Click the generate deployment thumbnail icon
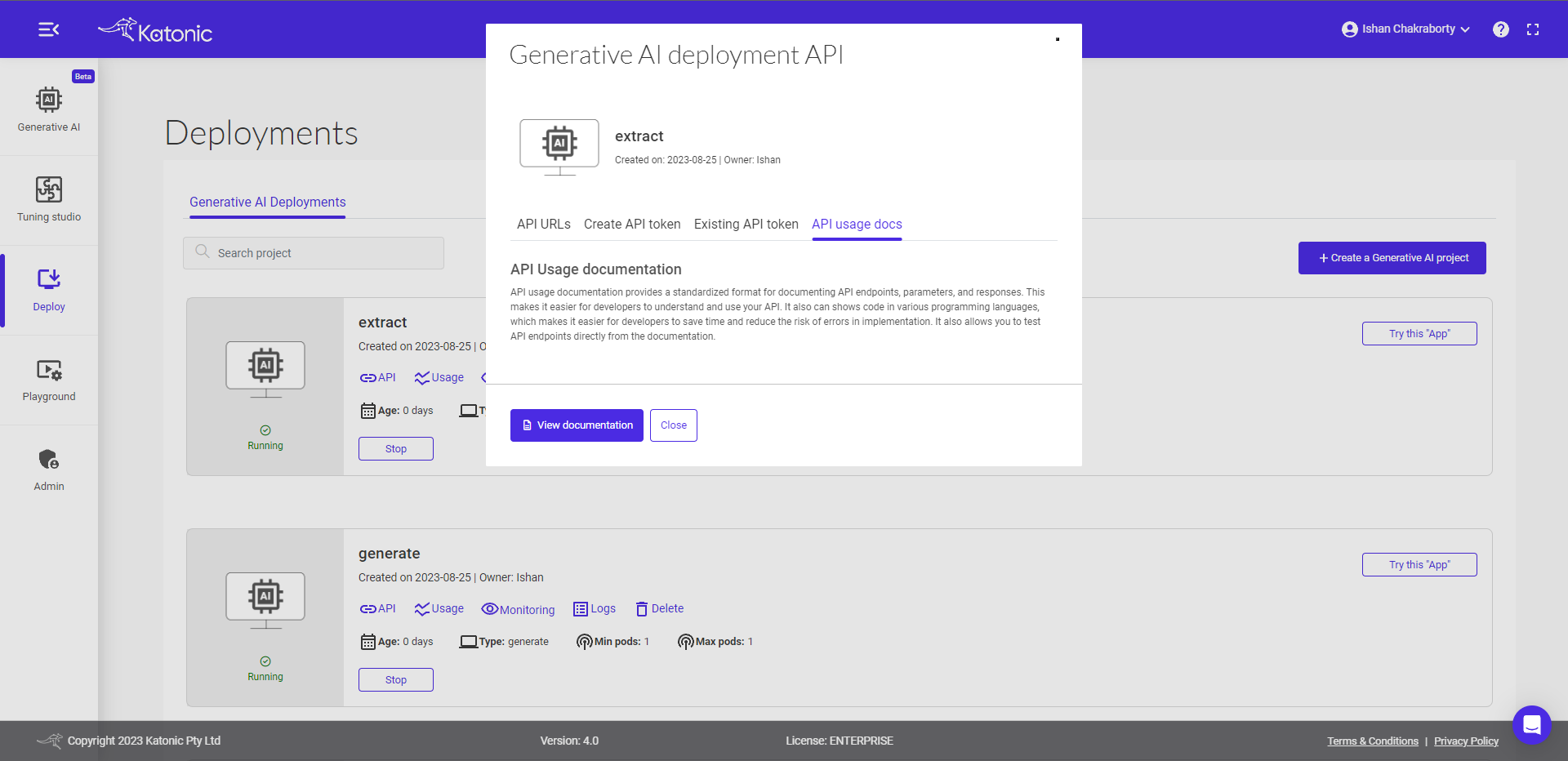 (265, 600)
